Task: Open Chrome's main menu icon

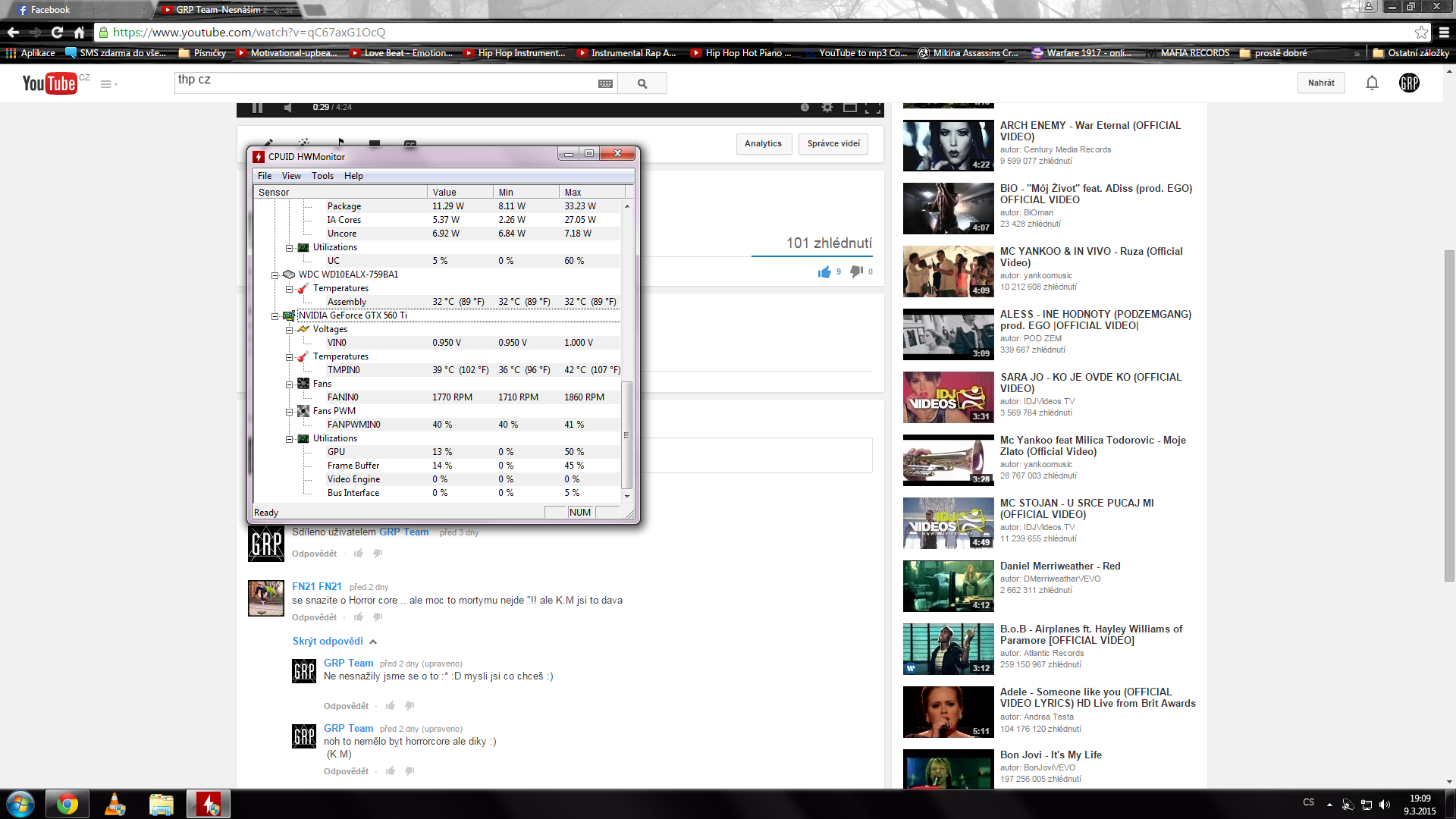Action: point(1444,32)
